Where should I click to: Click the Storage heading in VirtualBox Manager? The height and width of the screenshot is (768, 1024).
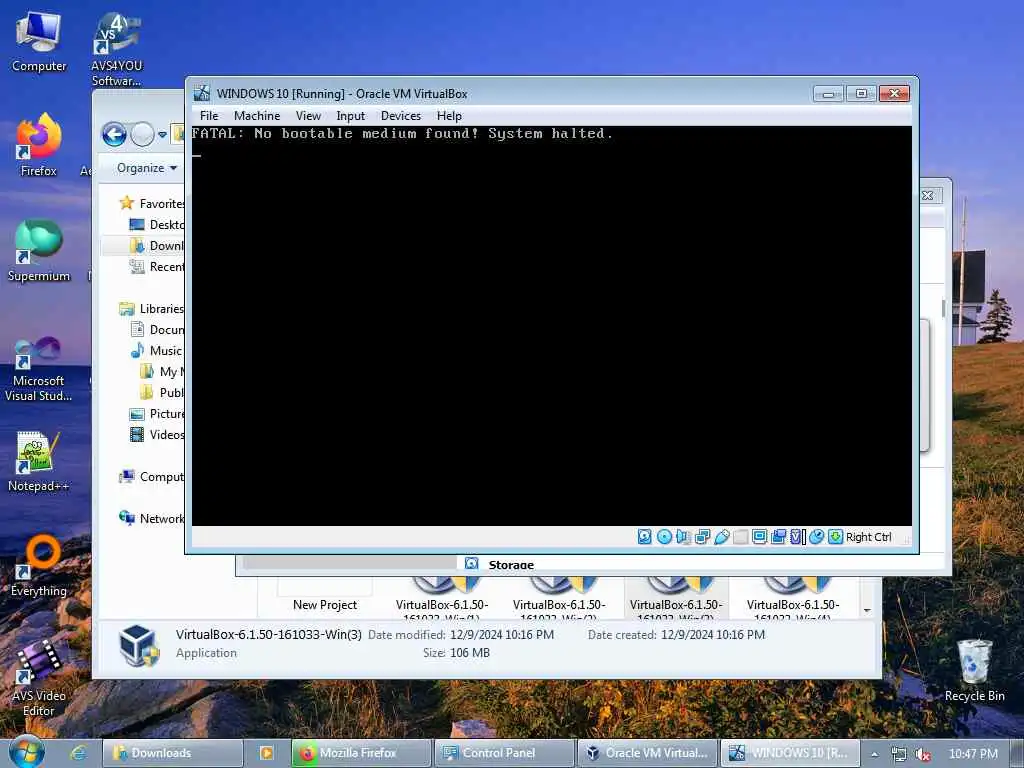click(x=511, y=565)
